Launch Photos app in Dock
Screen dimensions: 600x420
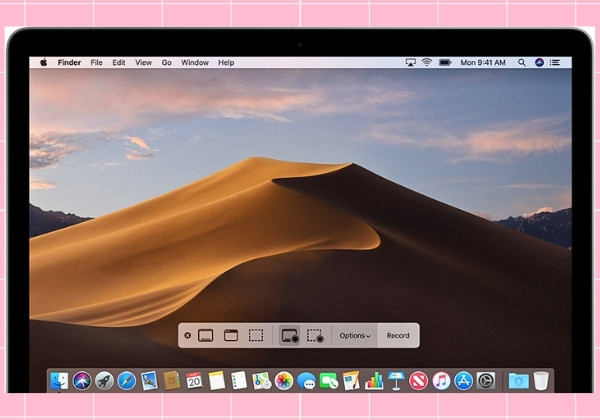click(284, 381)
